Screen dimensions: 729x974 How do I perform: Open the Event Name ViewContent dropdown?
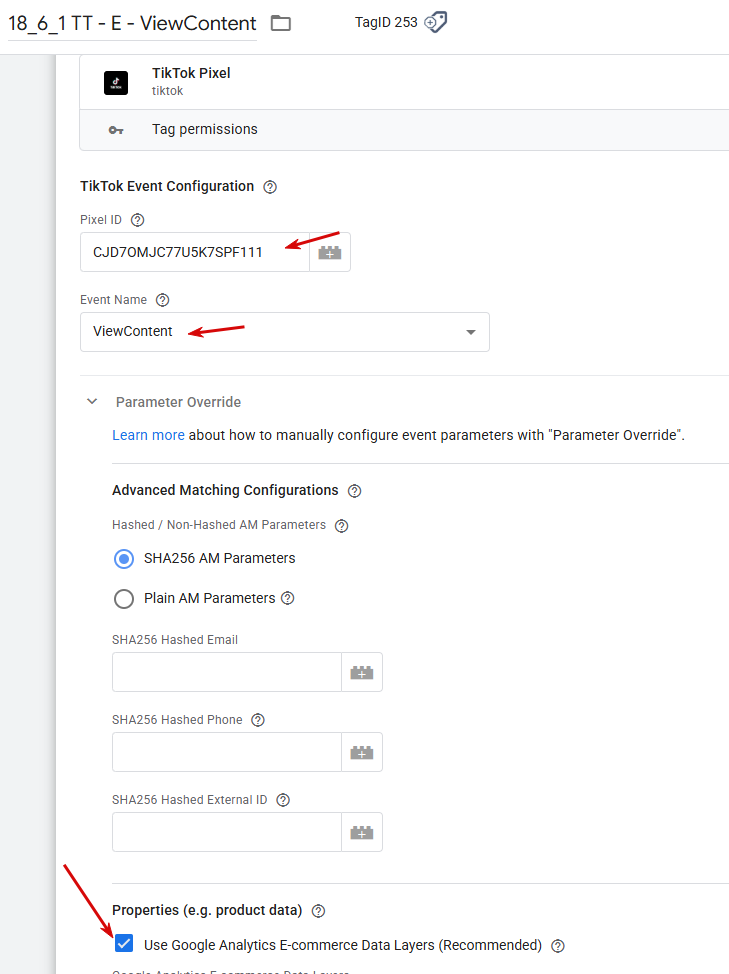point(285,332)
